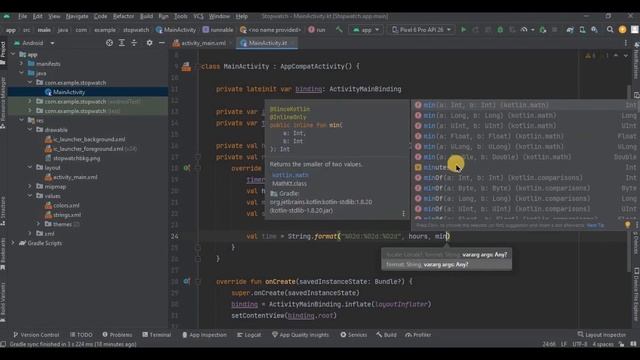The height and width of the screenshot is (360, 640).
Task: Open the Version Control tool window
Action: point(36,335)
